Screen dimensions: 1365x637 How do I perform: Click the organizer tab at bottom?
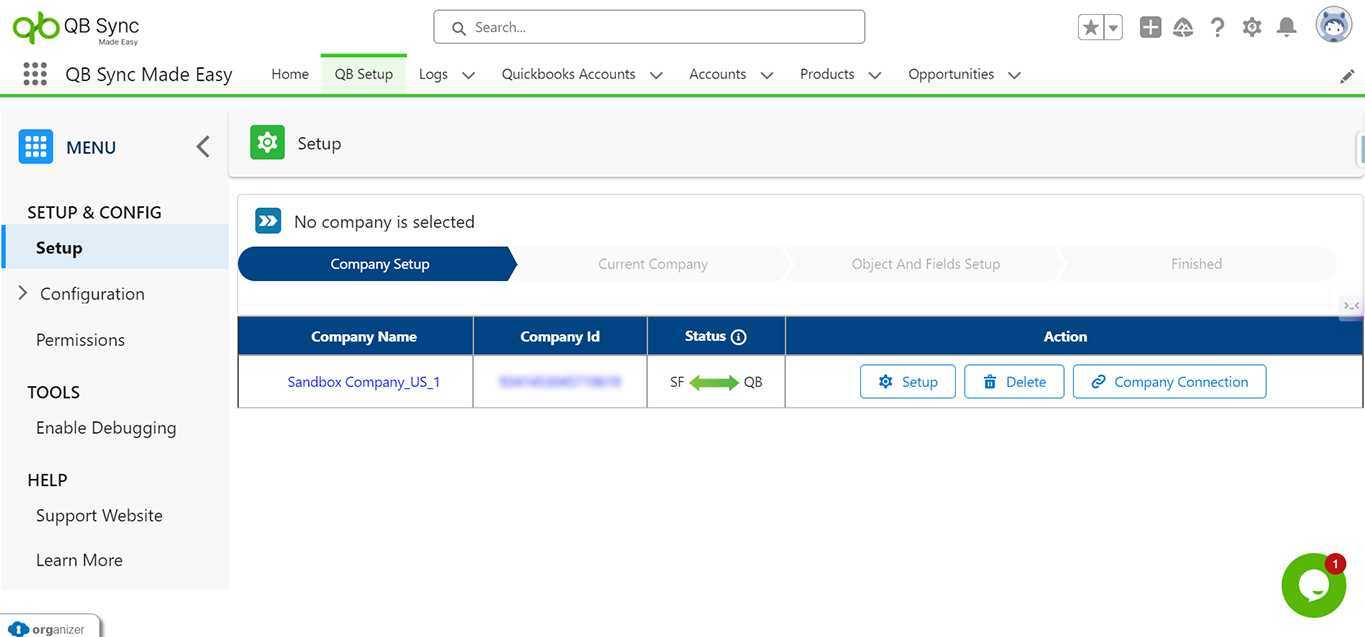[x=50, y=628]
